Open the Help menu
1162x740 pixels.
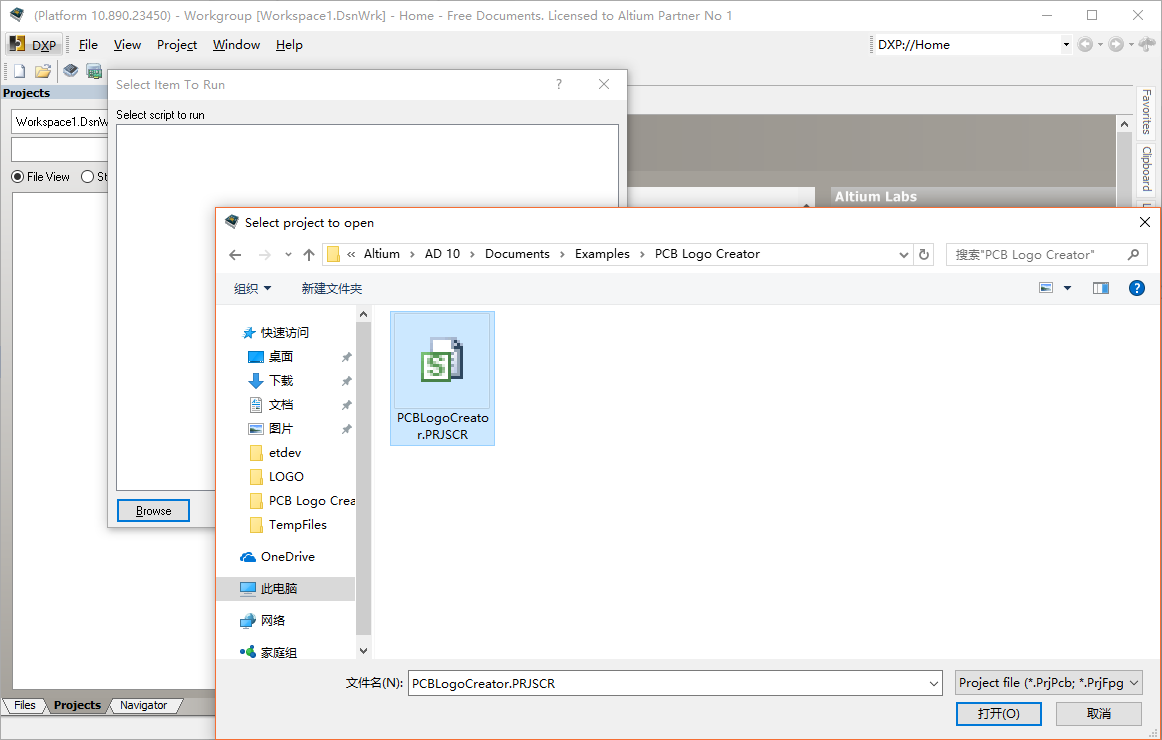pyautogui.click(x=289, y=45)
